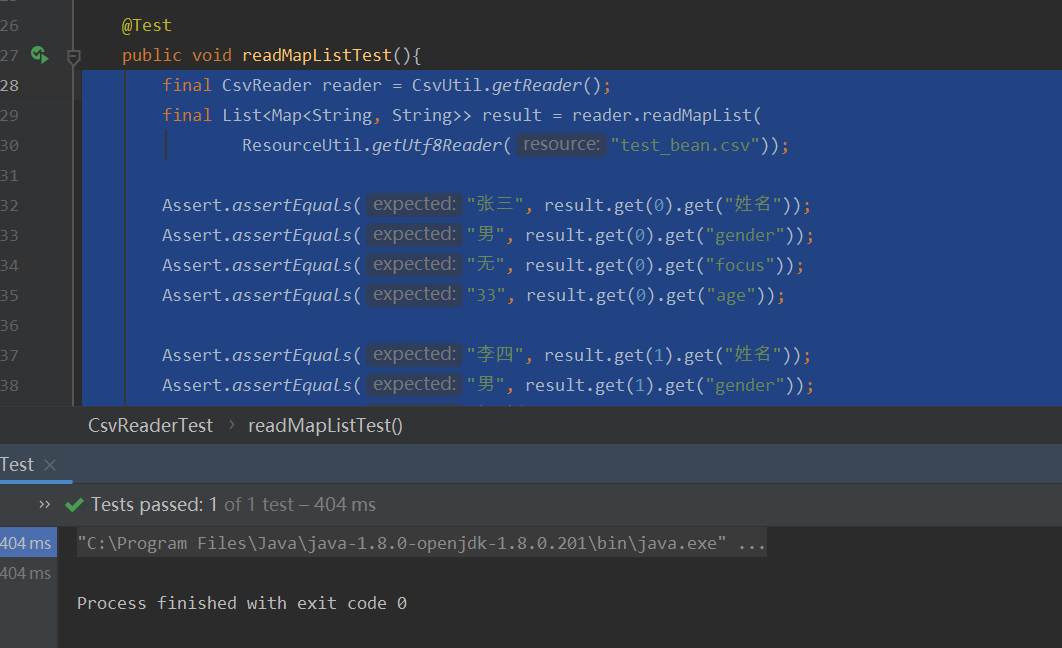Click the expected: hint on line 37

pyautogui.click(x=415, y=355)
